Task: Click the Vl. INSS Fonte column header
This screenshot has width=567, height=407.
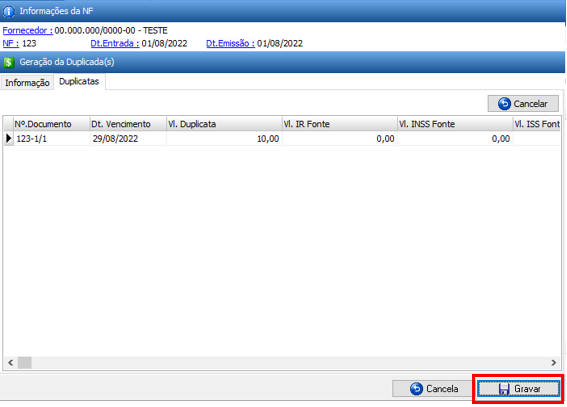Action: (x=455, y=124)
